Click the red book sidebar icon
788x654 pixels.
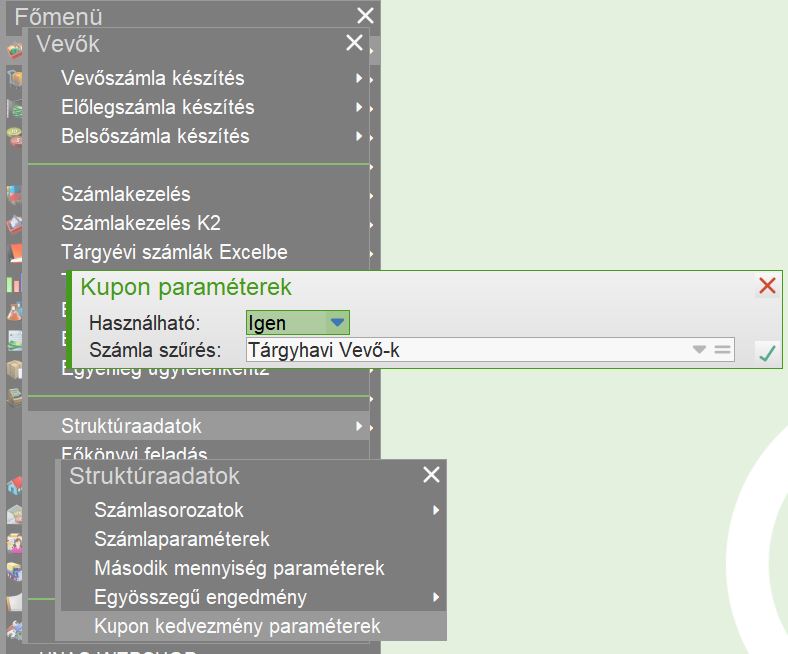[15, 253]
